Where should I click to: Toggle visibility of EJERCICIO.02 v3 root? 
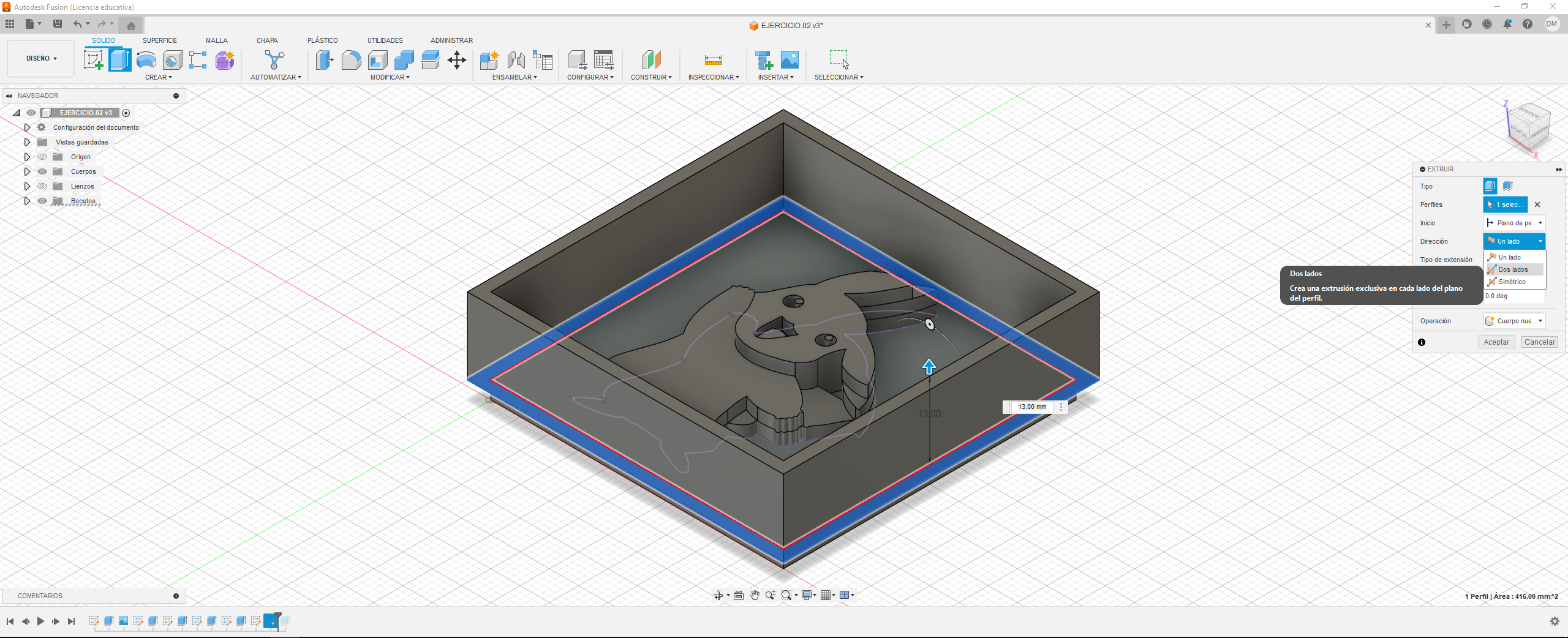31,113
